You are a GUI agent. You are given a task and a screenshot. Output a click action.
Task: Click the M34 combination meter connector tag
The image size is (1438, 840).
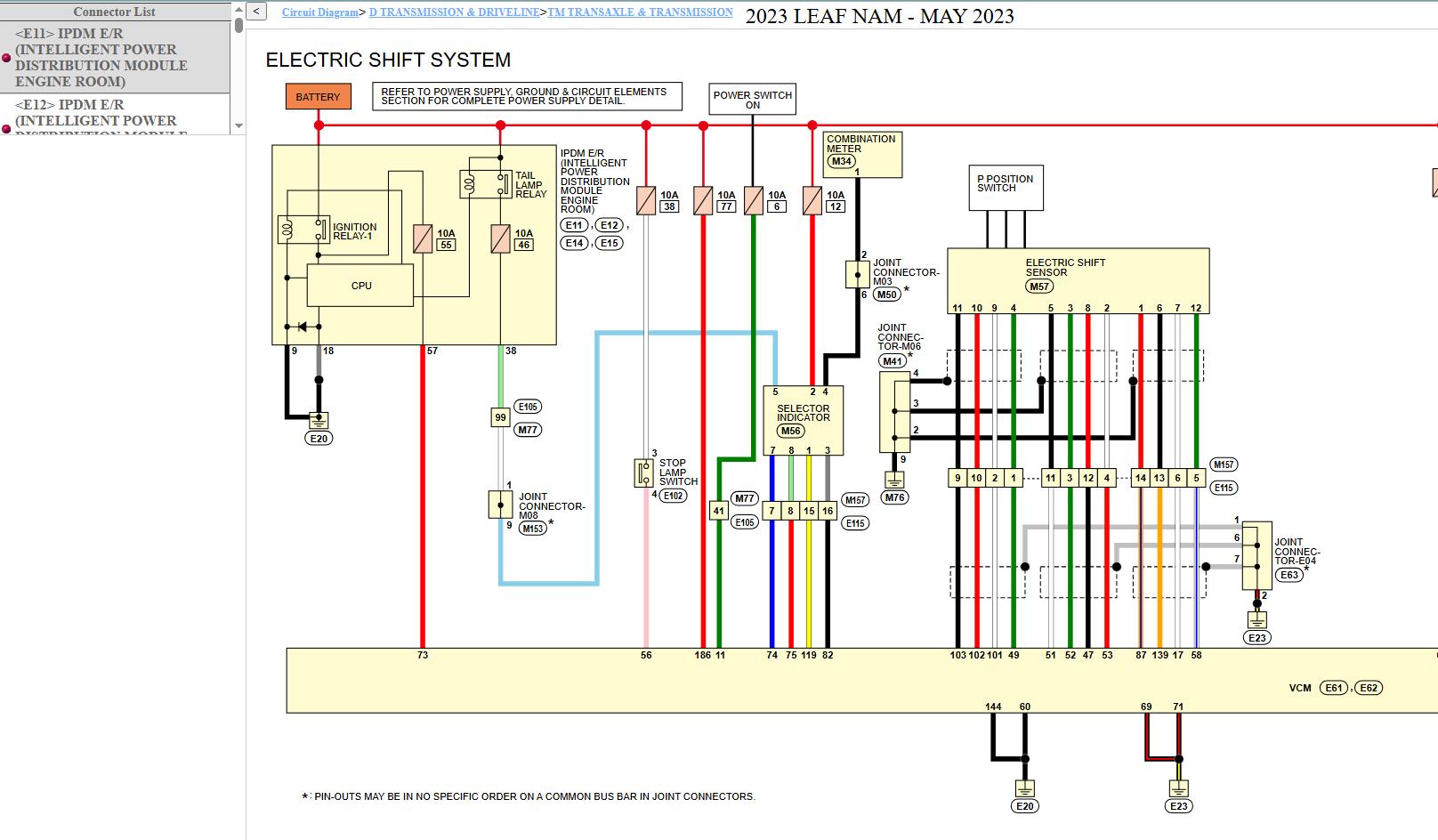(x=841, y=161)
